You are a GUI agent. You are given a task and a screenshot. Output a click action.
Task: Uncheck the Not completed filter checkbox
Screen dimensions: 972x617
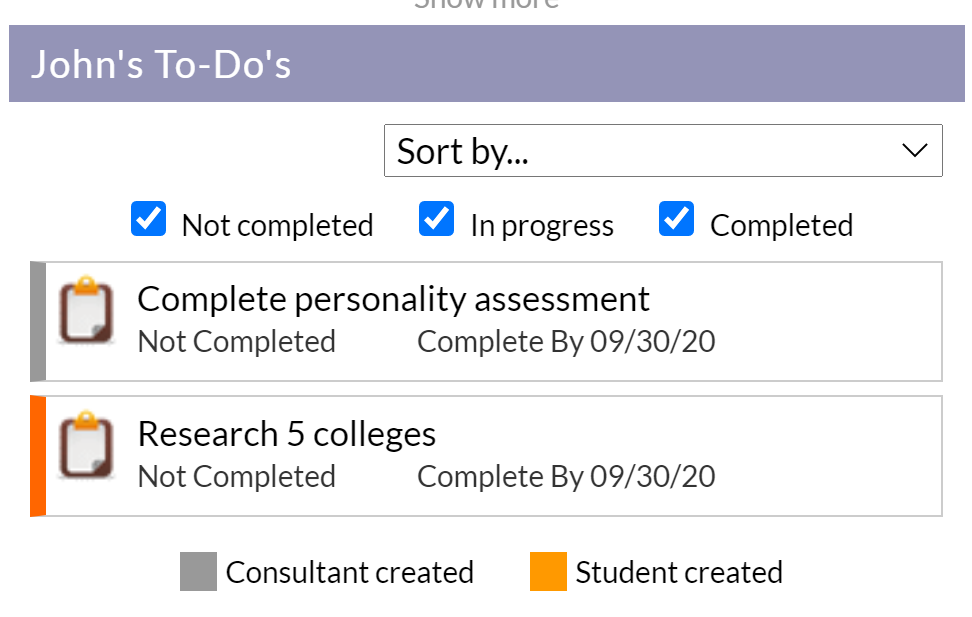click(148, 219)
